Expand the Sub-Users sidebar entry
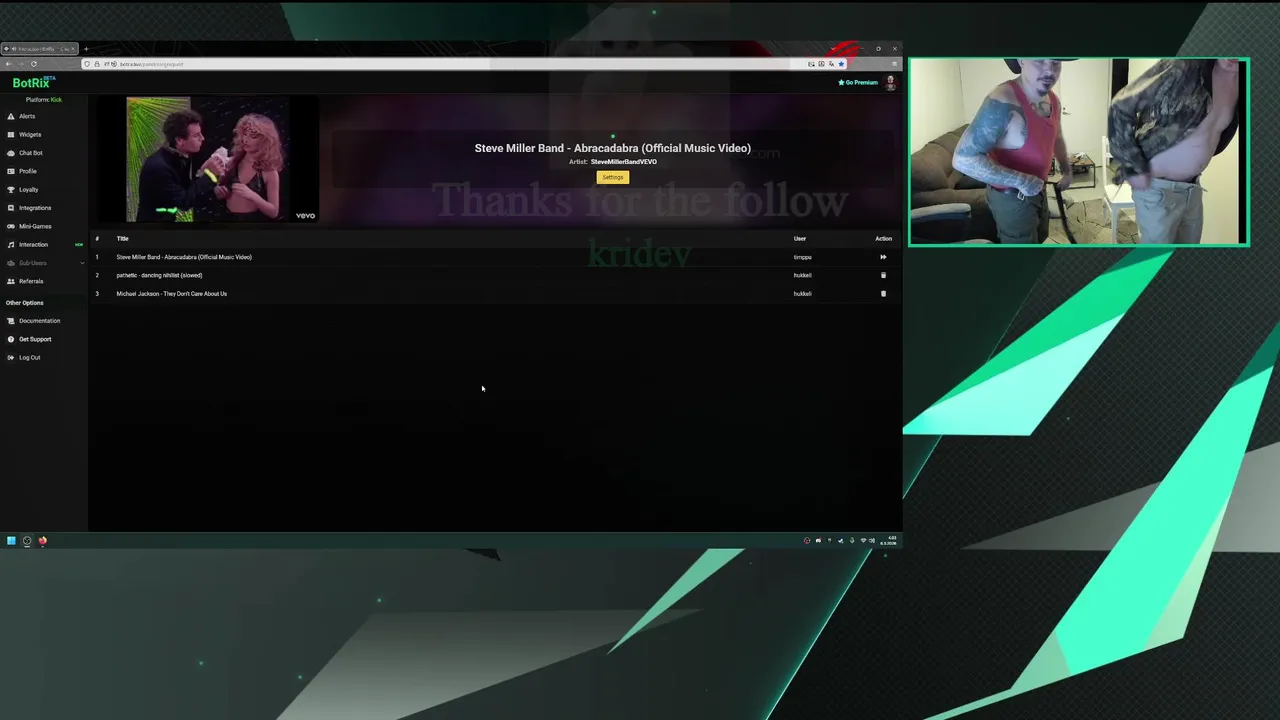This screenshot has width=1280, height=720. coord(44,263)
